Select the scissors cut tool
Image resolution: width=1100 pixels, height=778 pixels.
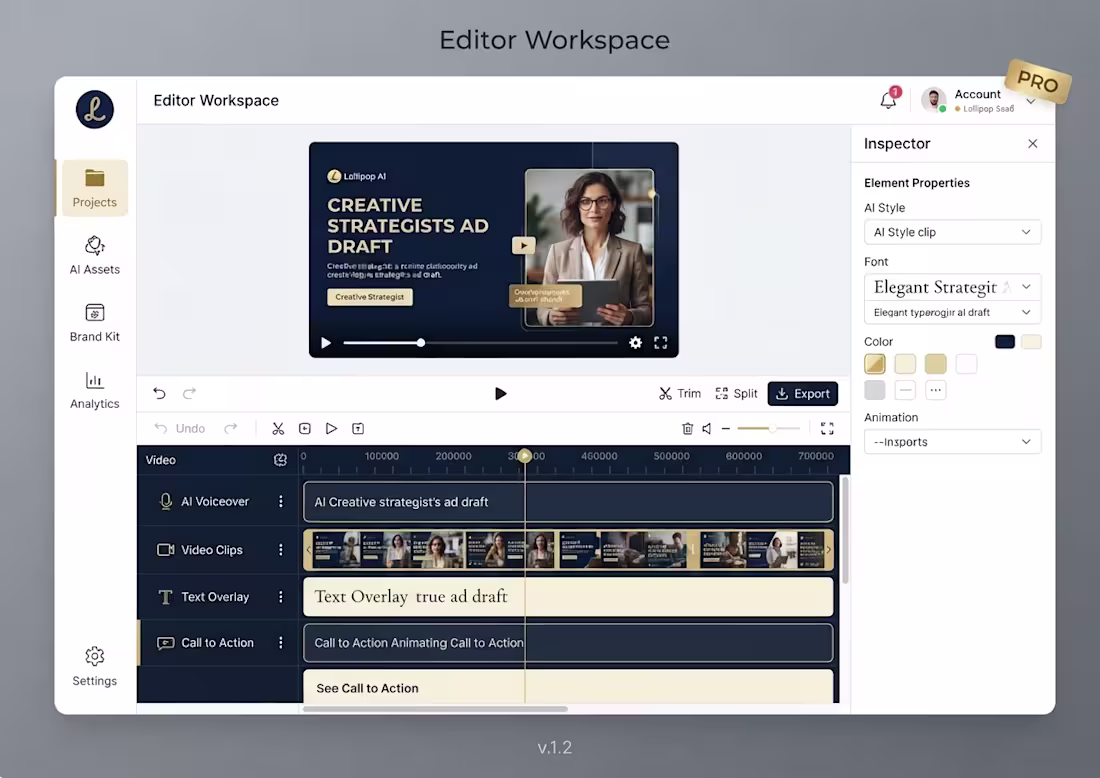[x=278, y=429]
